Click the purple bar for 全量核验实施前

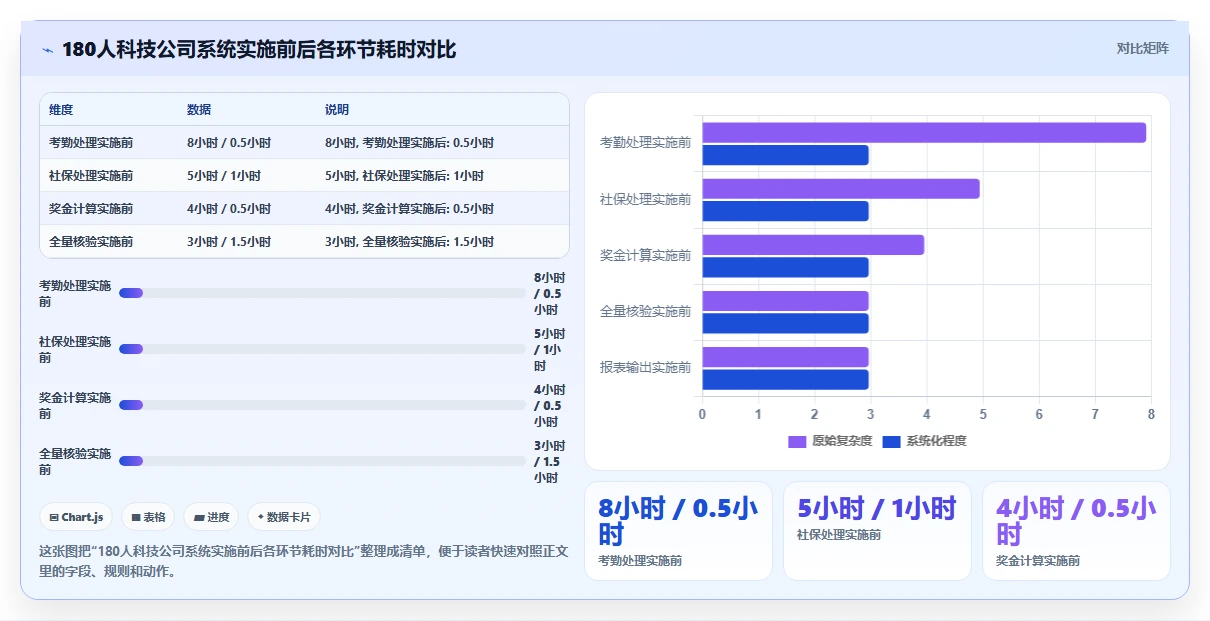785,300
